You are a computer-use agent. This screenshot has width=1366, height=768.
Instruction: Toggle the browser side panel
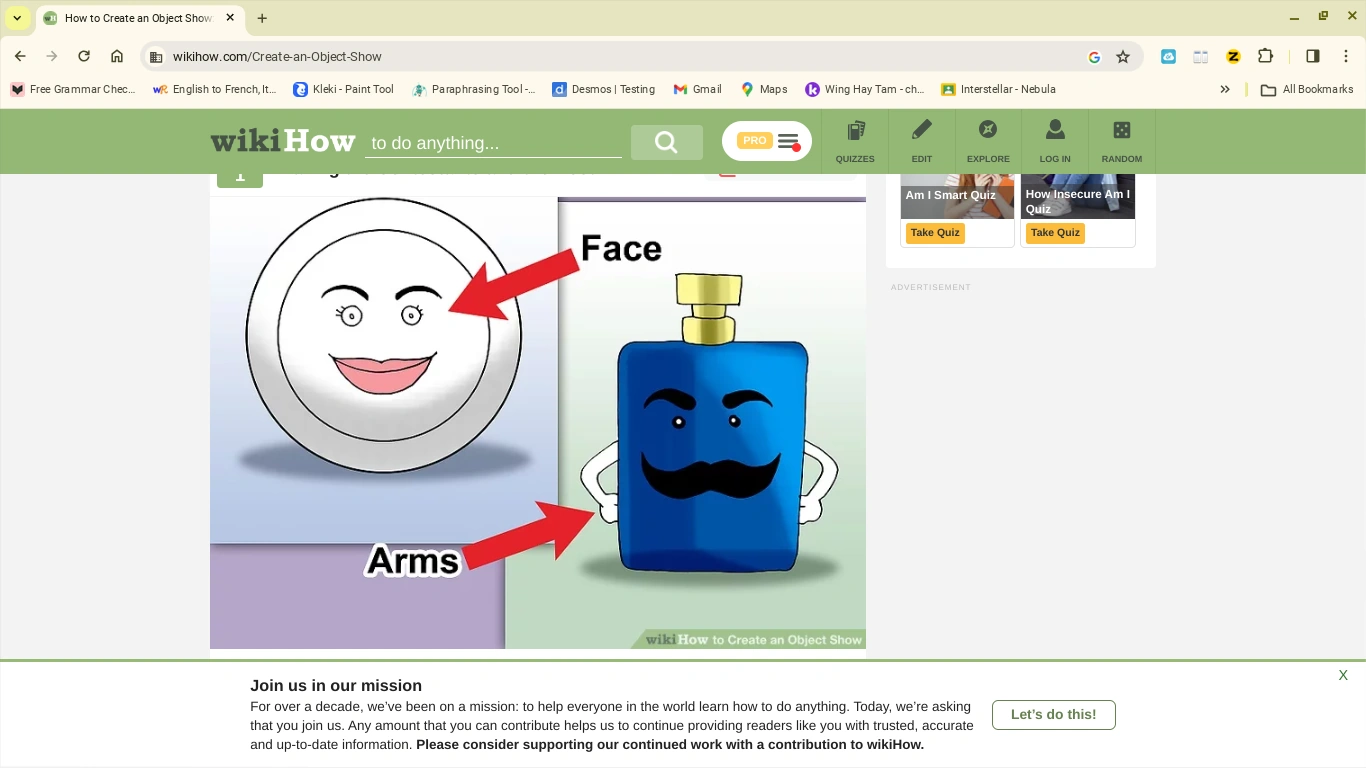[x=1313, y=57]
